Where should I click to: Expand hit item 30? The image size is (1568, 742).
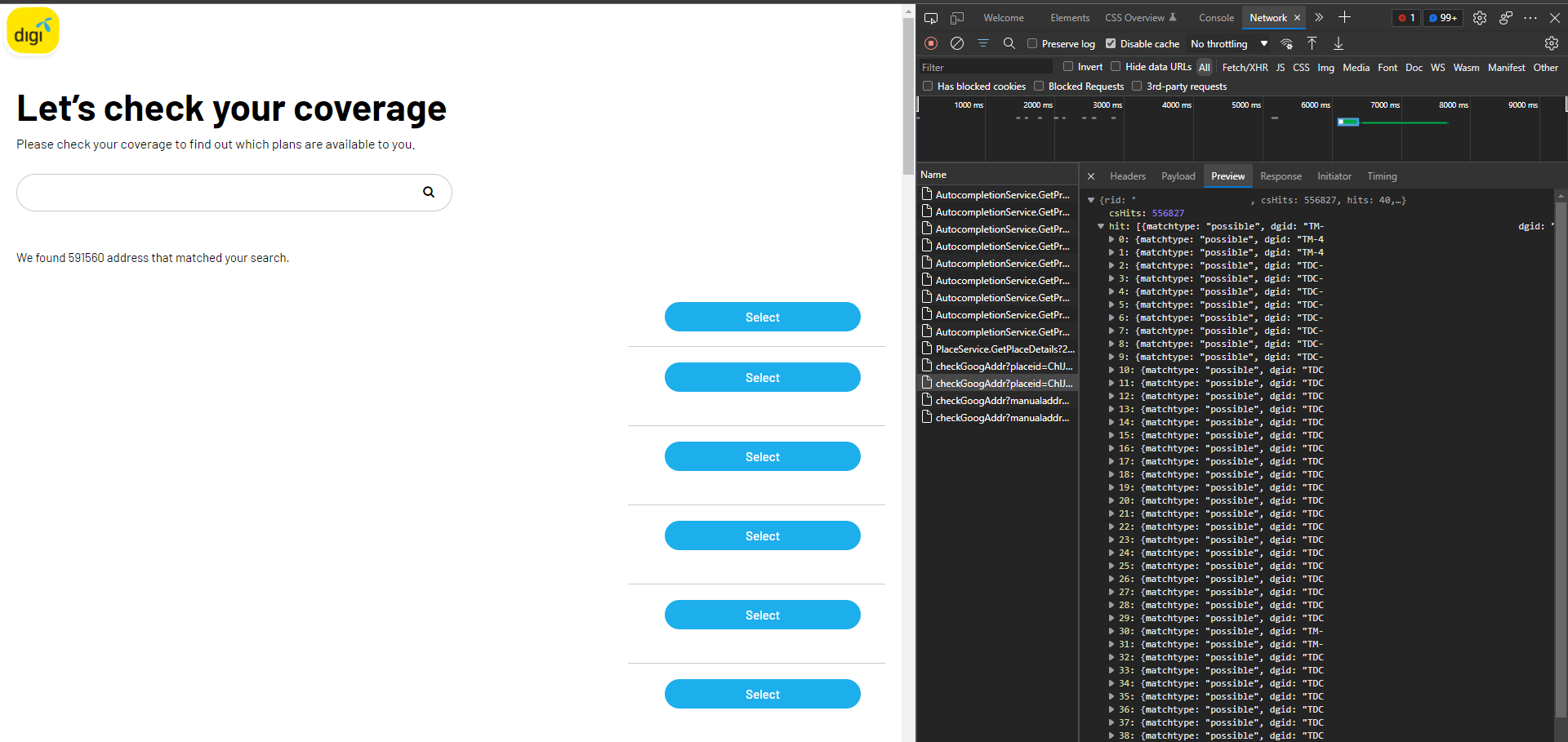pos(1111,631)
